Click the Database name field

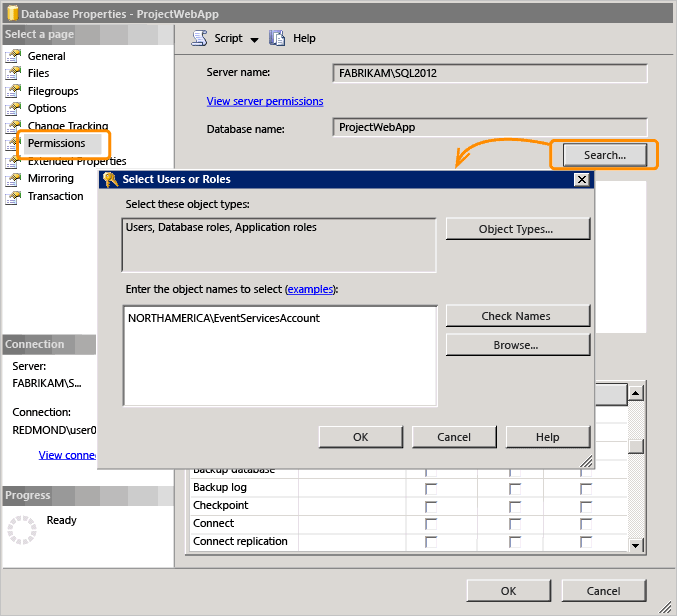pyautogui.click(x=490, y=127)
